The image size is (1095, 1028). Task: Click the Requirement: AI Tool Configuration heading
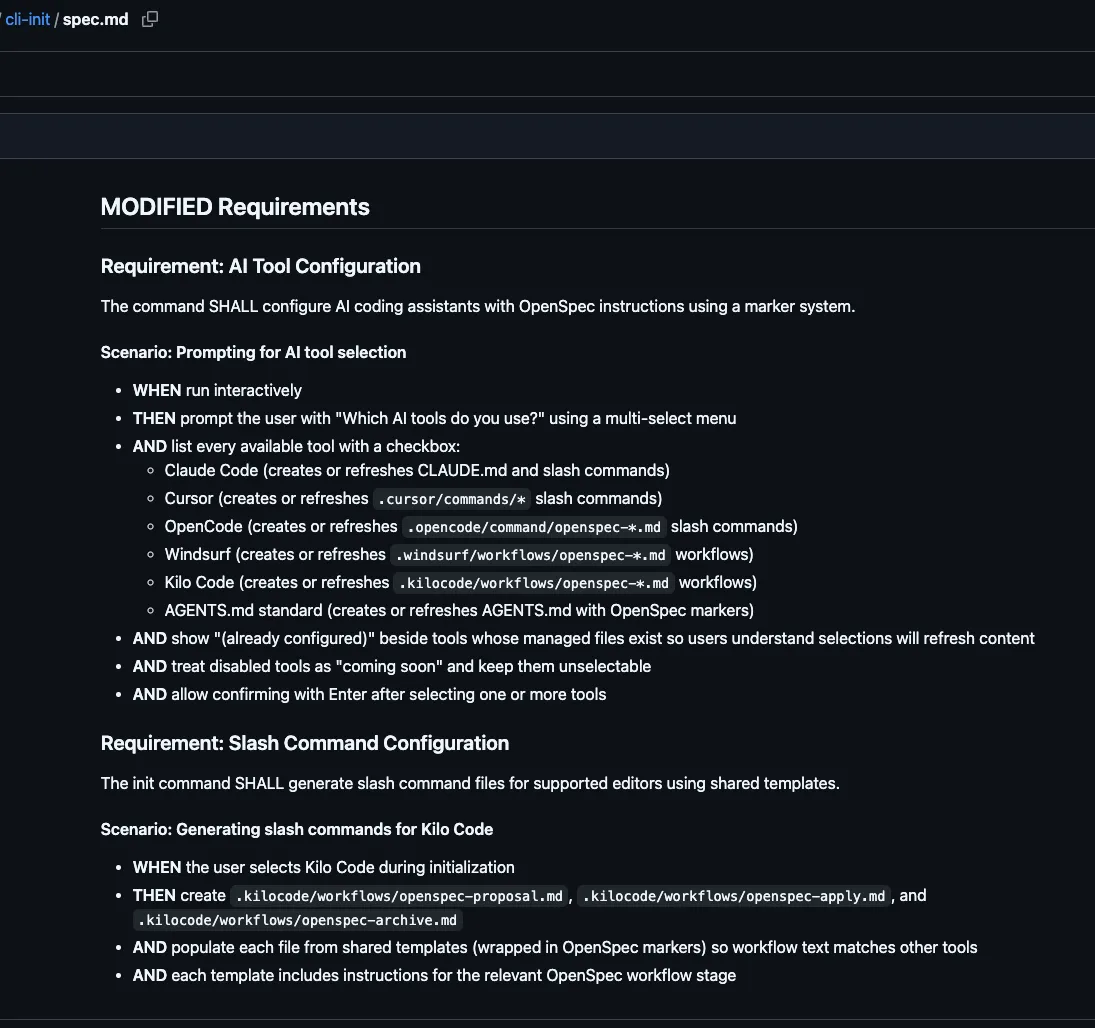pyautogui.click(x=260, y=266)
